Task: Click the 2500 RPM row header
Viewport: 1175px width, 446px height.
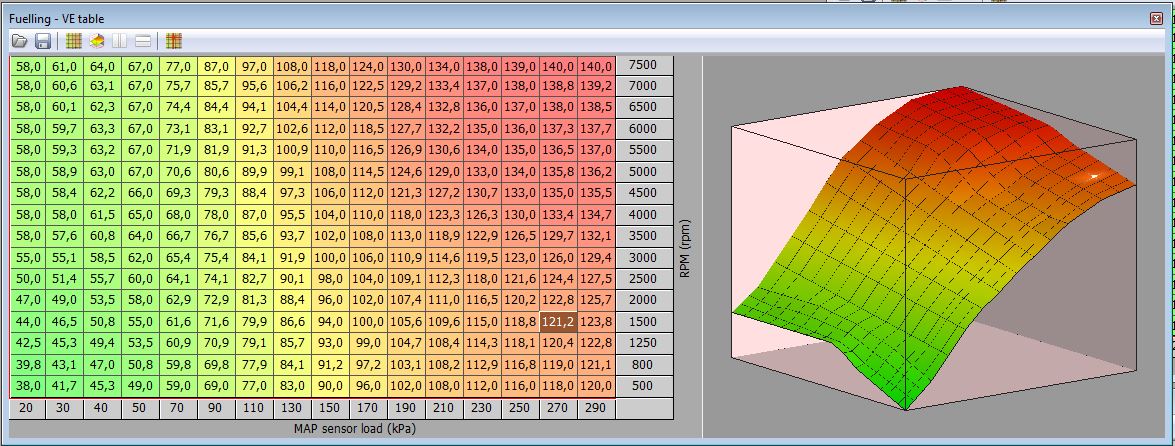Action: pyautogui.click(x=643, y=279)
